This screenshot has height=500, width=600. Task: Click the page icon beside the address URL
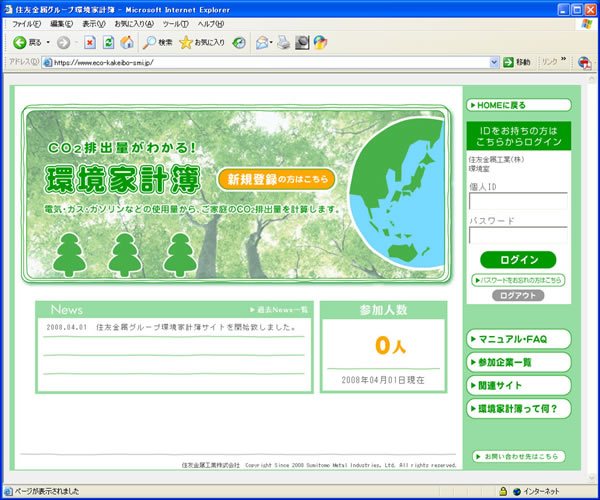(47, 62)
